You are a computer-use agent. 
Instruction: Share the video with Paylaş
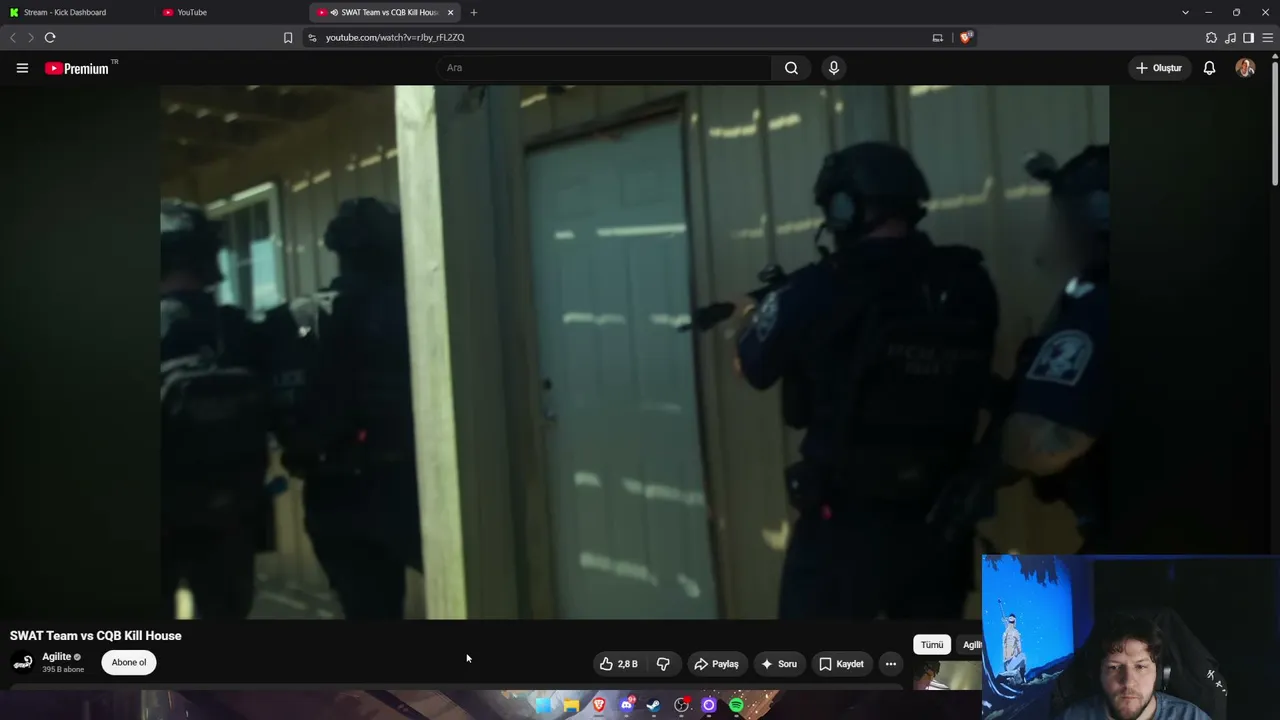(x=716, y=664)
